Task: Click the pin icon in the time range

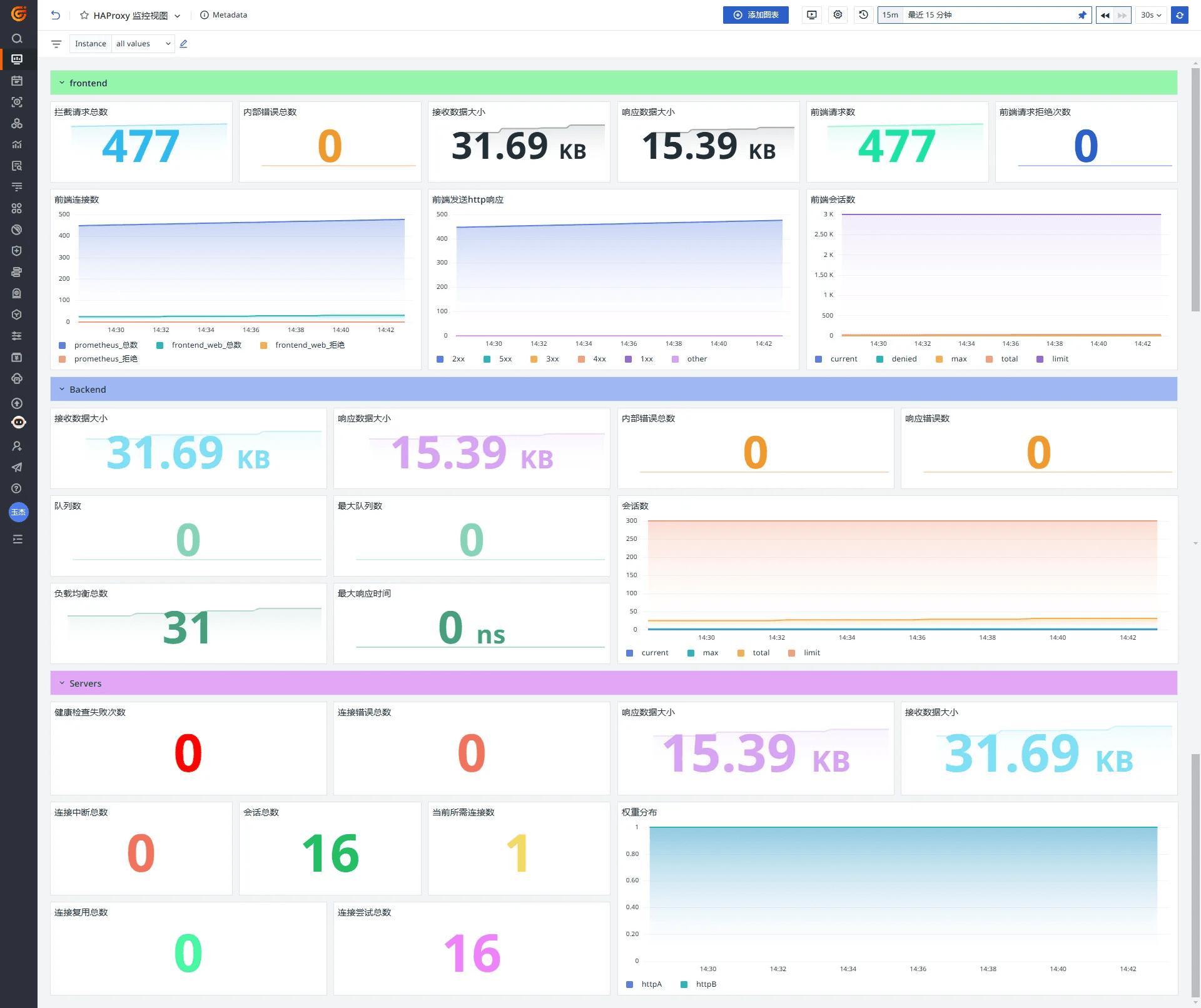Action: point(1082,15)
